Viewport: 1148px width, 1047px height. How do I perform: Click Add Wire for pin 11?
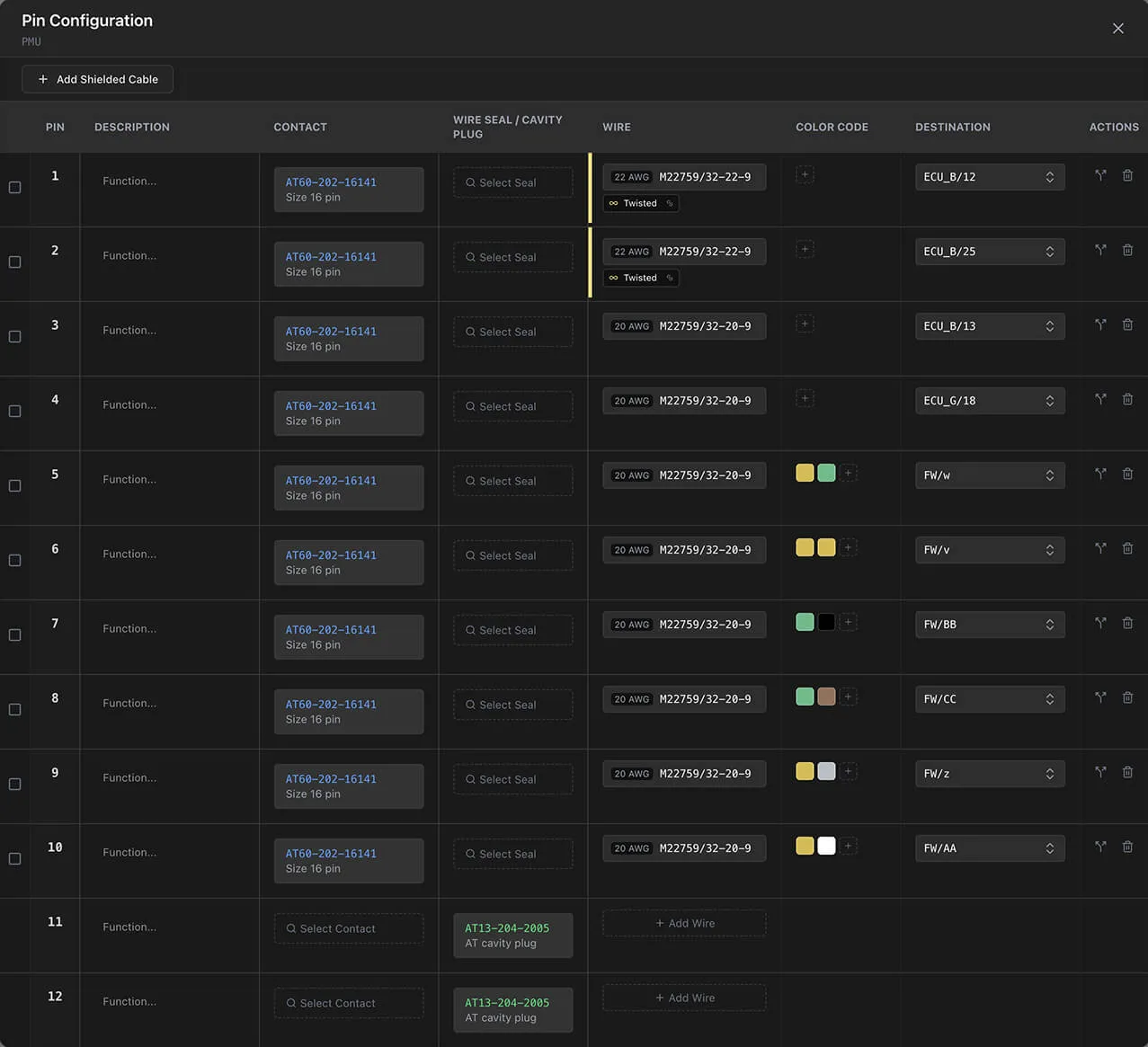684,923
